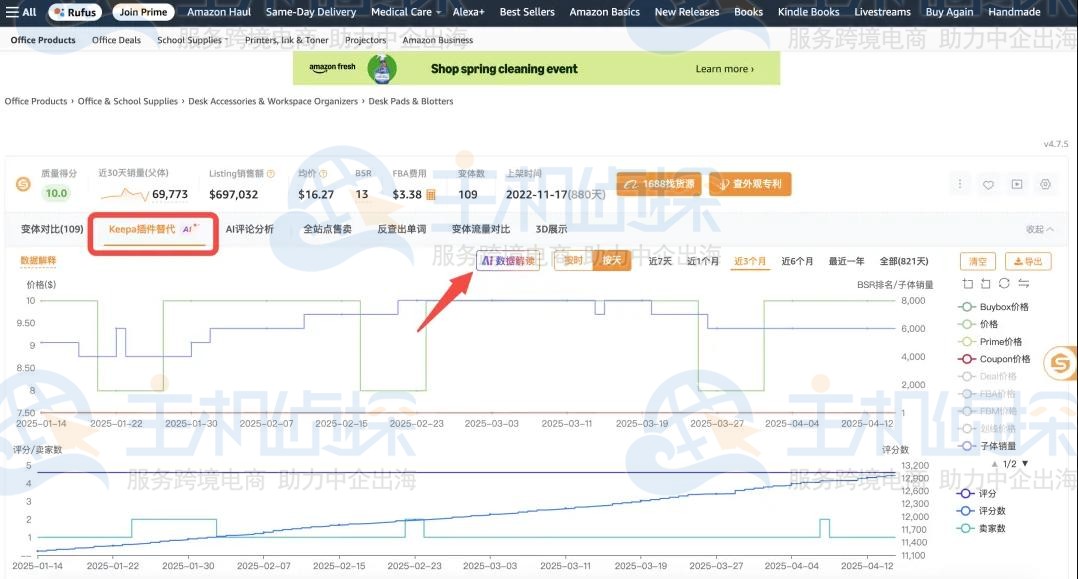1078x579 pixels.
Task: Click the chart refresh/restore icon
Action: coord(1004,284)
